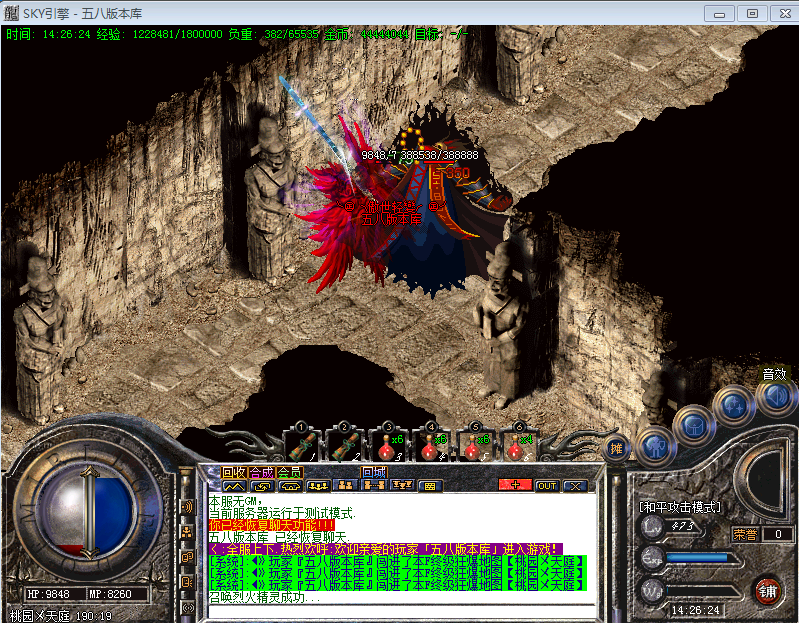
Task: Use the red potion x4 in slot 6
Action: 520,447
